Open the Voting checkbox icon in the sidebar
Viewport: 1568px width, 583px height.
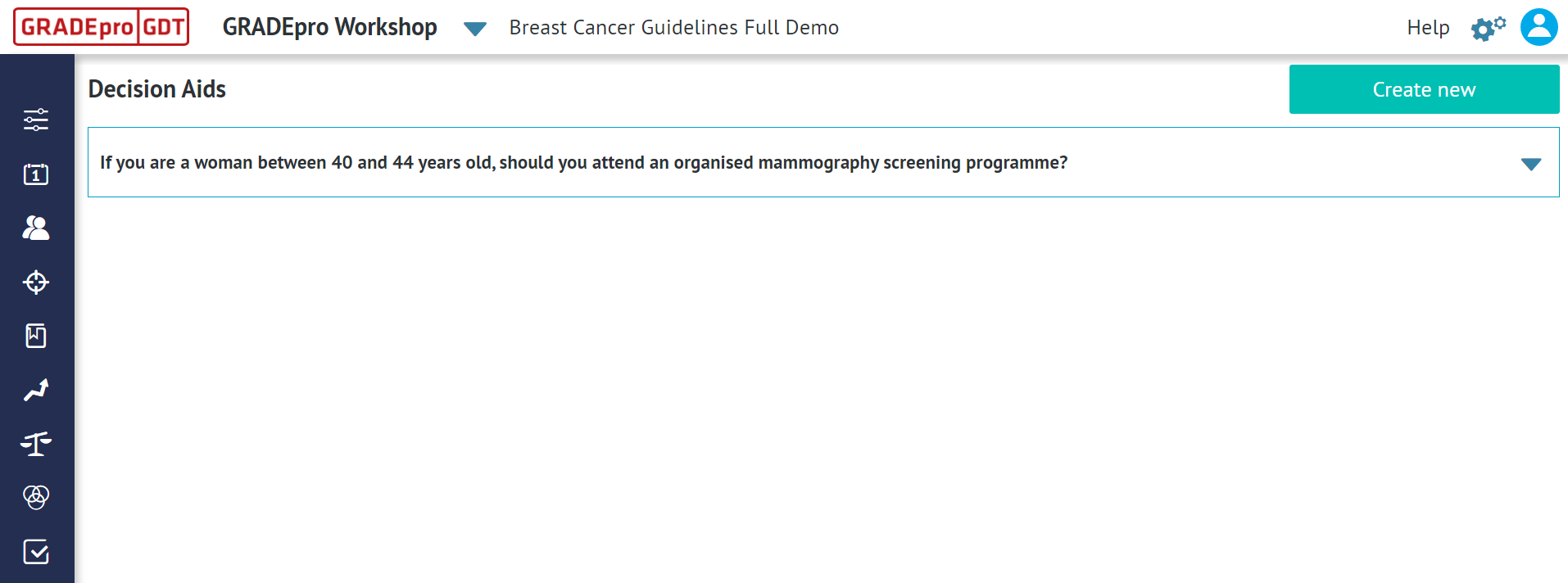tap(35, 552)
